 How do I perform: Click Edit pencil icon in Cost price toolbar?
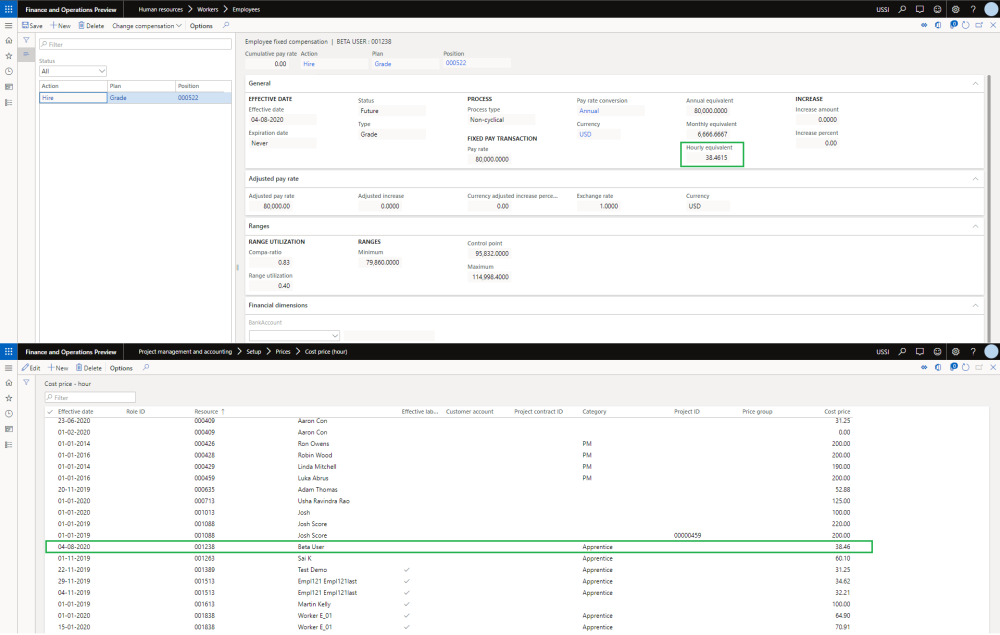pos(25,368)
